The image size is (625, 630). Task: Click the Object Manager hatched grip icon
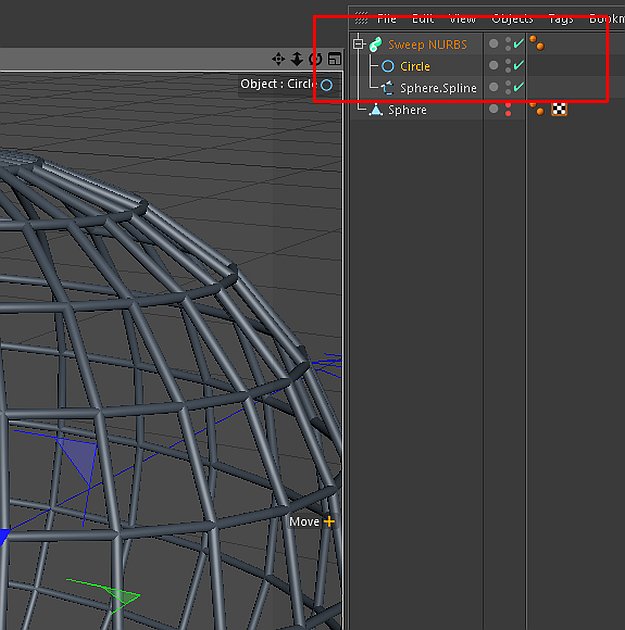tap(361, 18)
